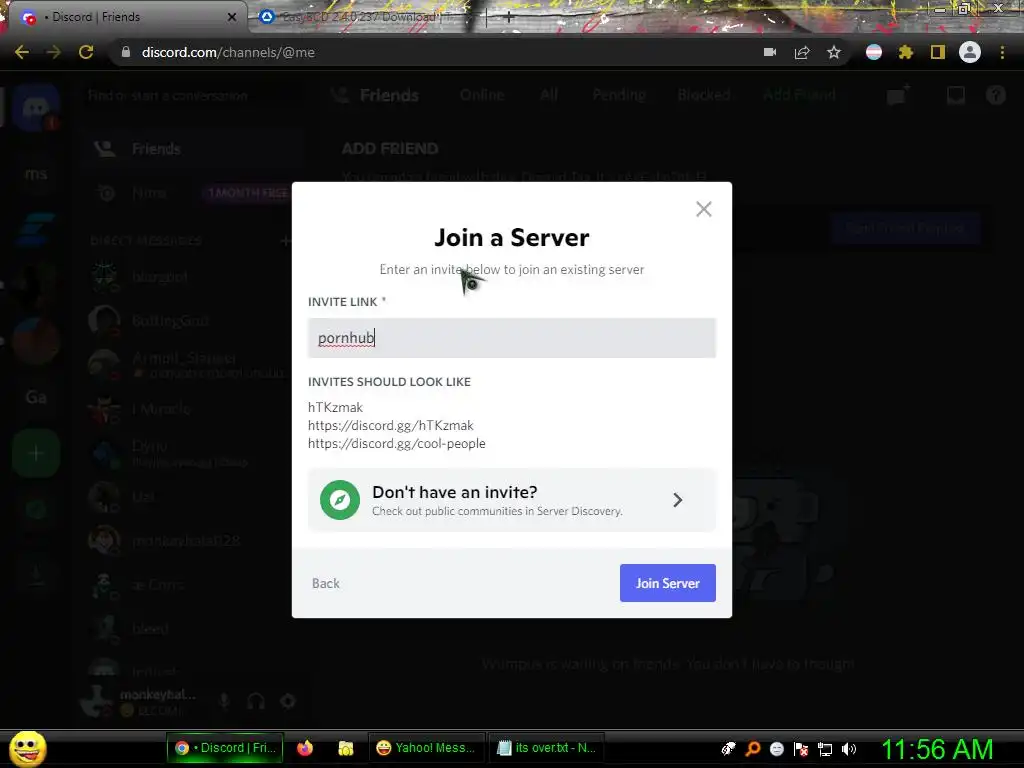Switch to the Discord Friends browser tab
The height and width of the screenshot is (768, 1024).
(x=124, y=17)
